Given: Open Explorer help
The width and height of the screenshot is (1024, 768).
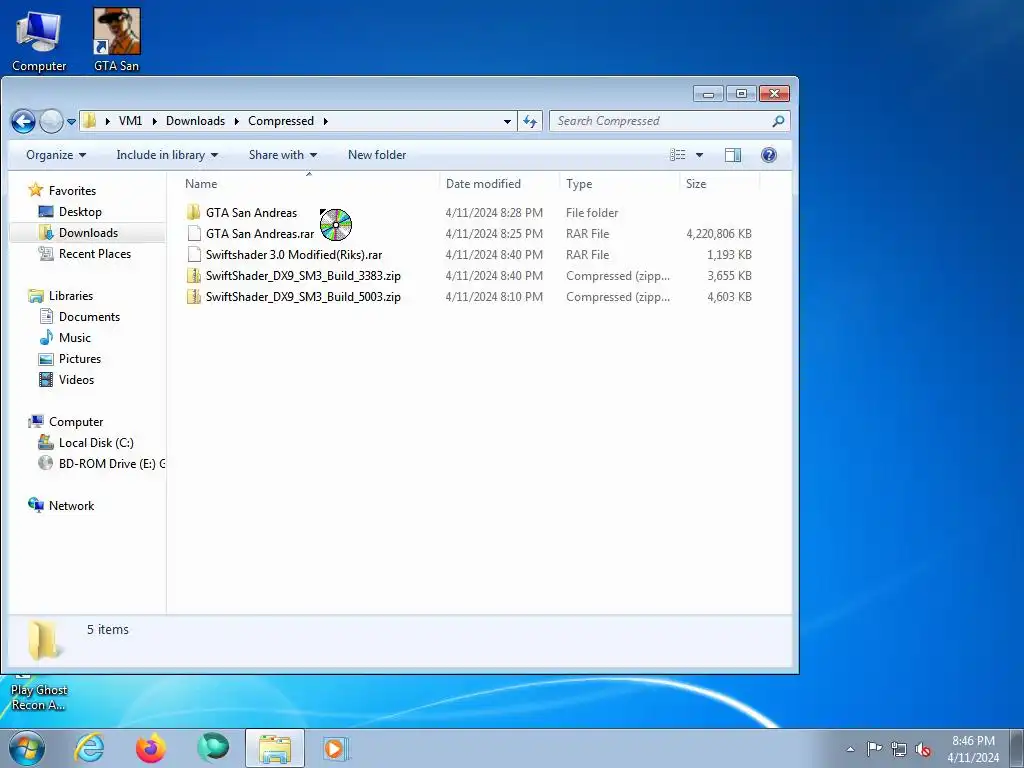Looking at the screenshot, I should pos(769,155).
